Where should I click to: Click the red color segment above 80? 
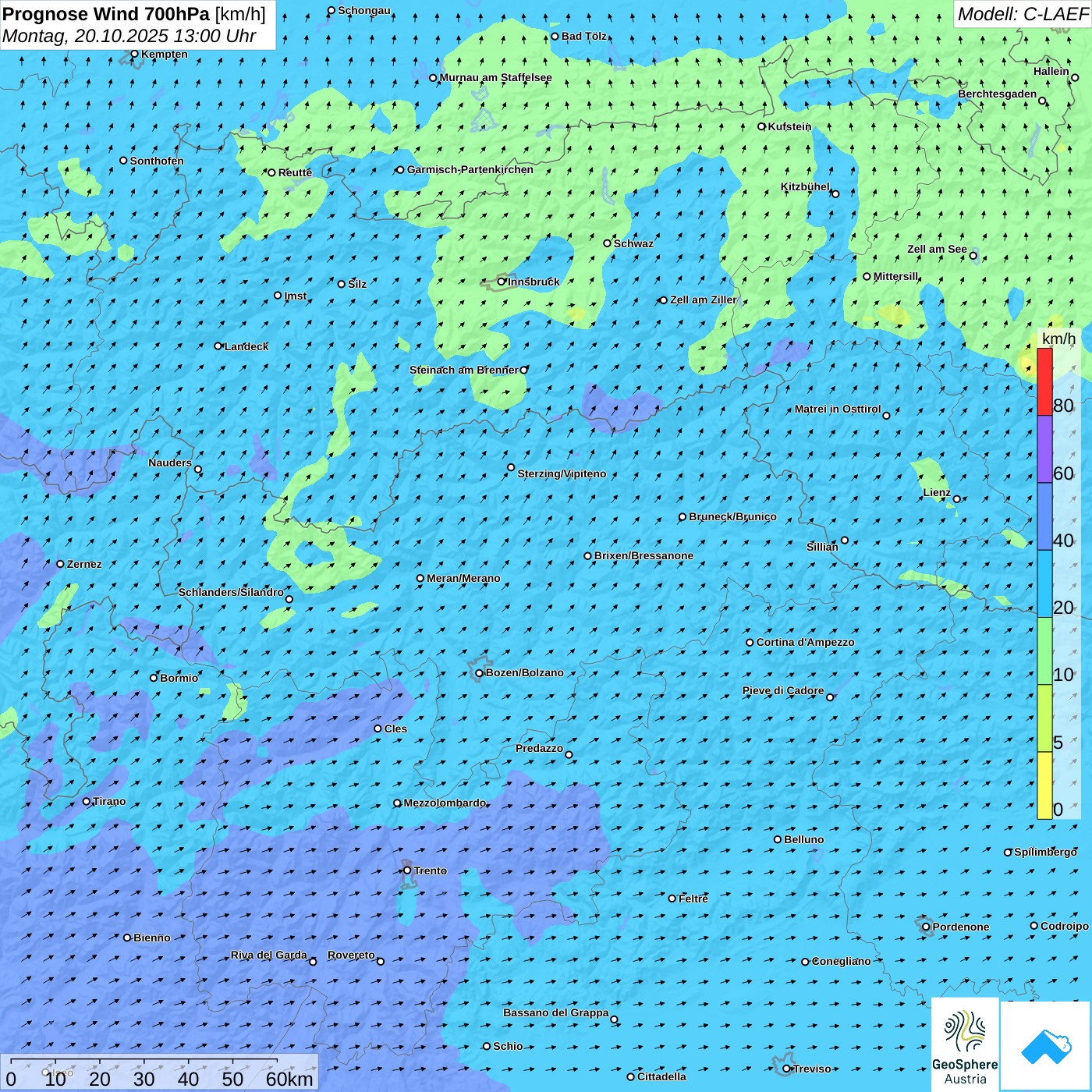(1044, 381)
